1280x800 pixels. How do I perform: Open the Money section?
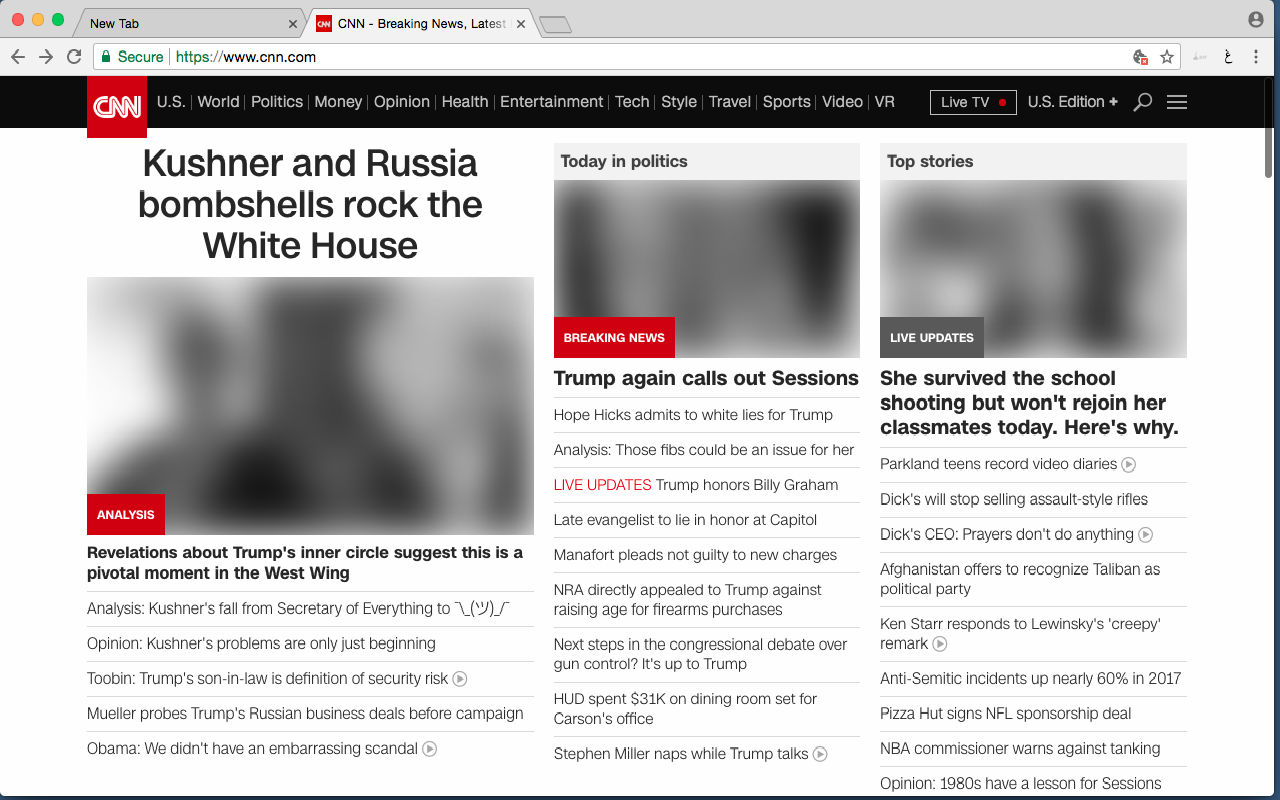[x=338, y=102]
